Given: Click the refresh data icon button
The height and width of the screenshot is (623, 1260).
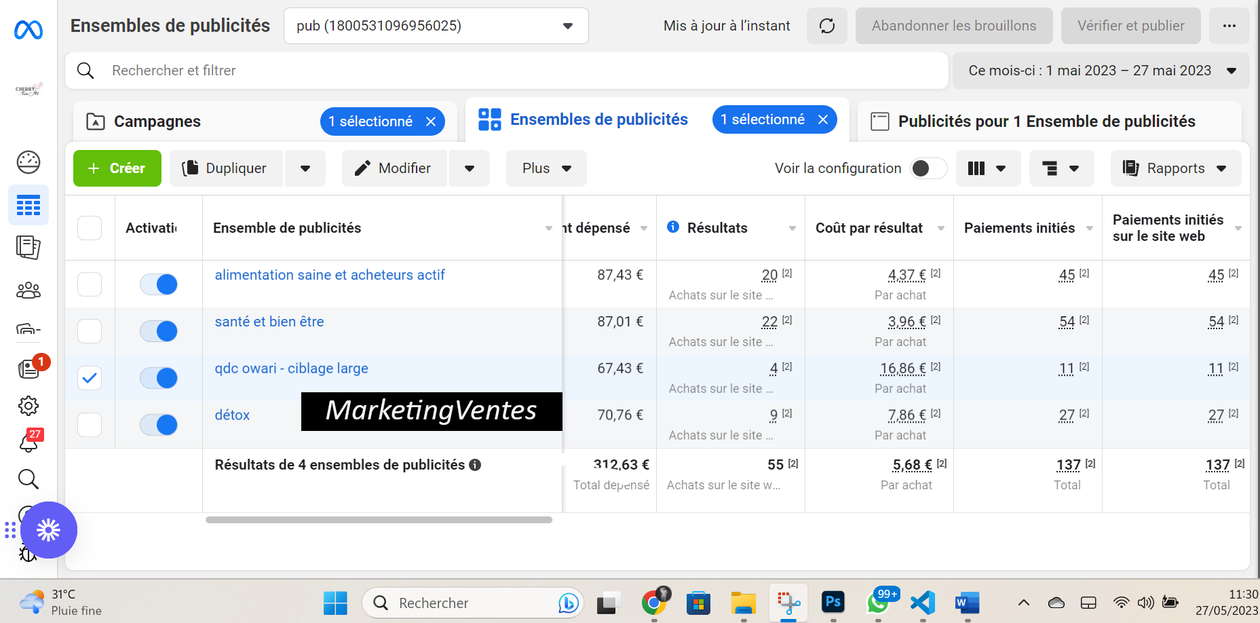Looking at the screenshot, I should tap(827, 26).
